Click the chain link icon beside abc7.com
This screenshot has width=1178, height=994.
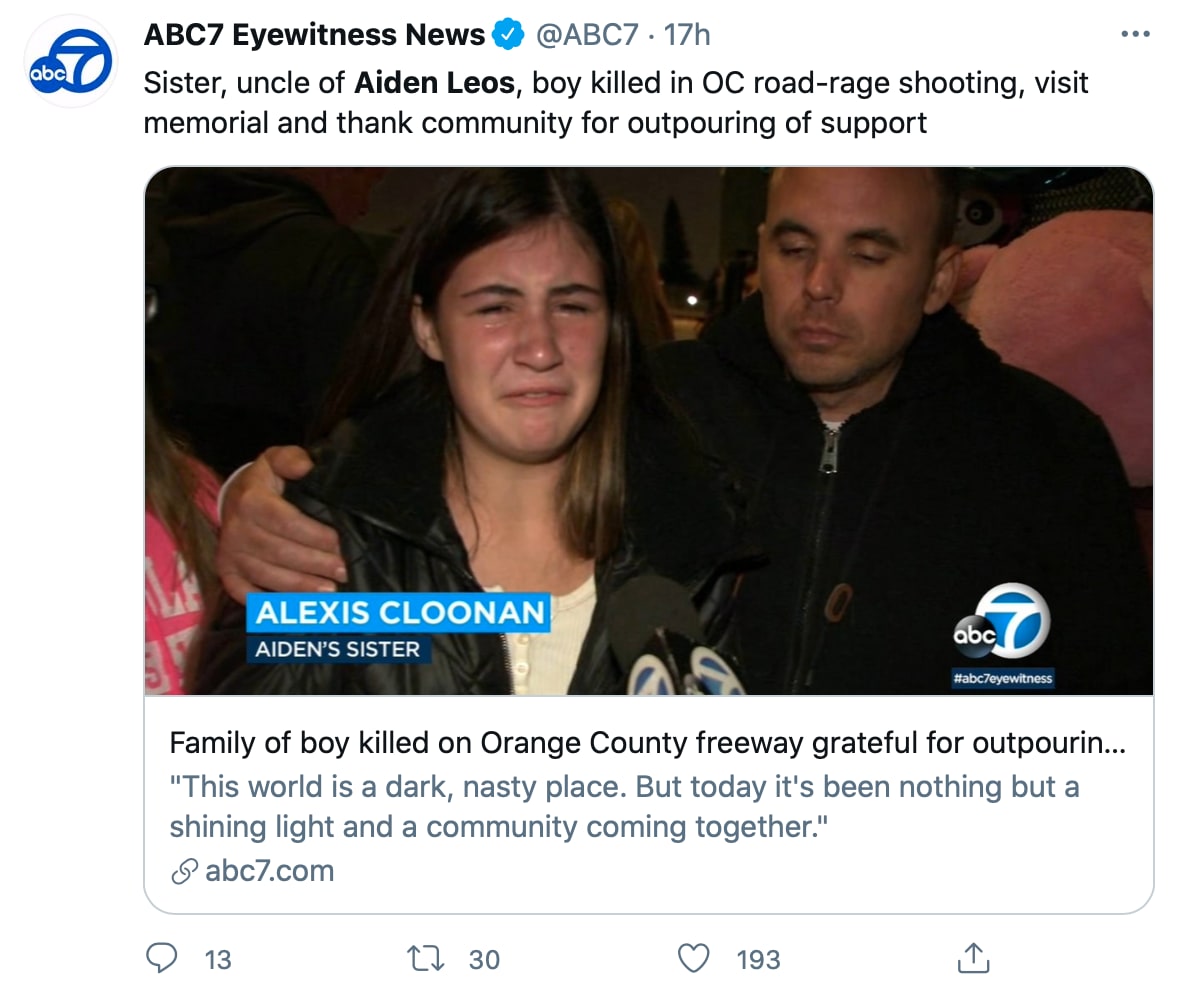(183, 871)
